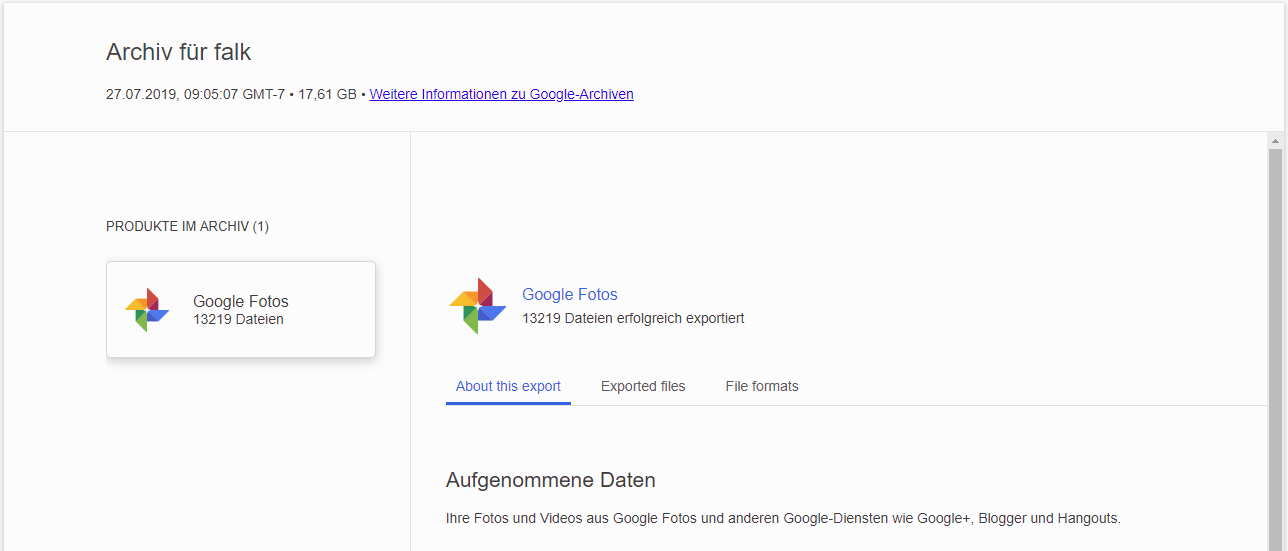Click the Aufgenommene Daten heading
The height and width of the screenshot is (551, 1288).
pos(551,480)
